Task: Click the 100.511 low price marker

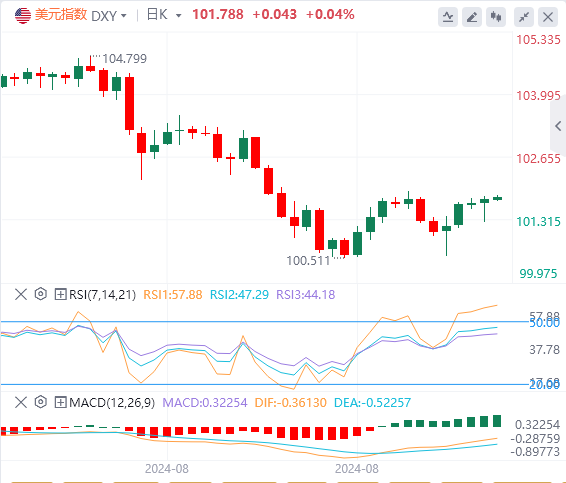Action: [x=308, y=261]
